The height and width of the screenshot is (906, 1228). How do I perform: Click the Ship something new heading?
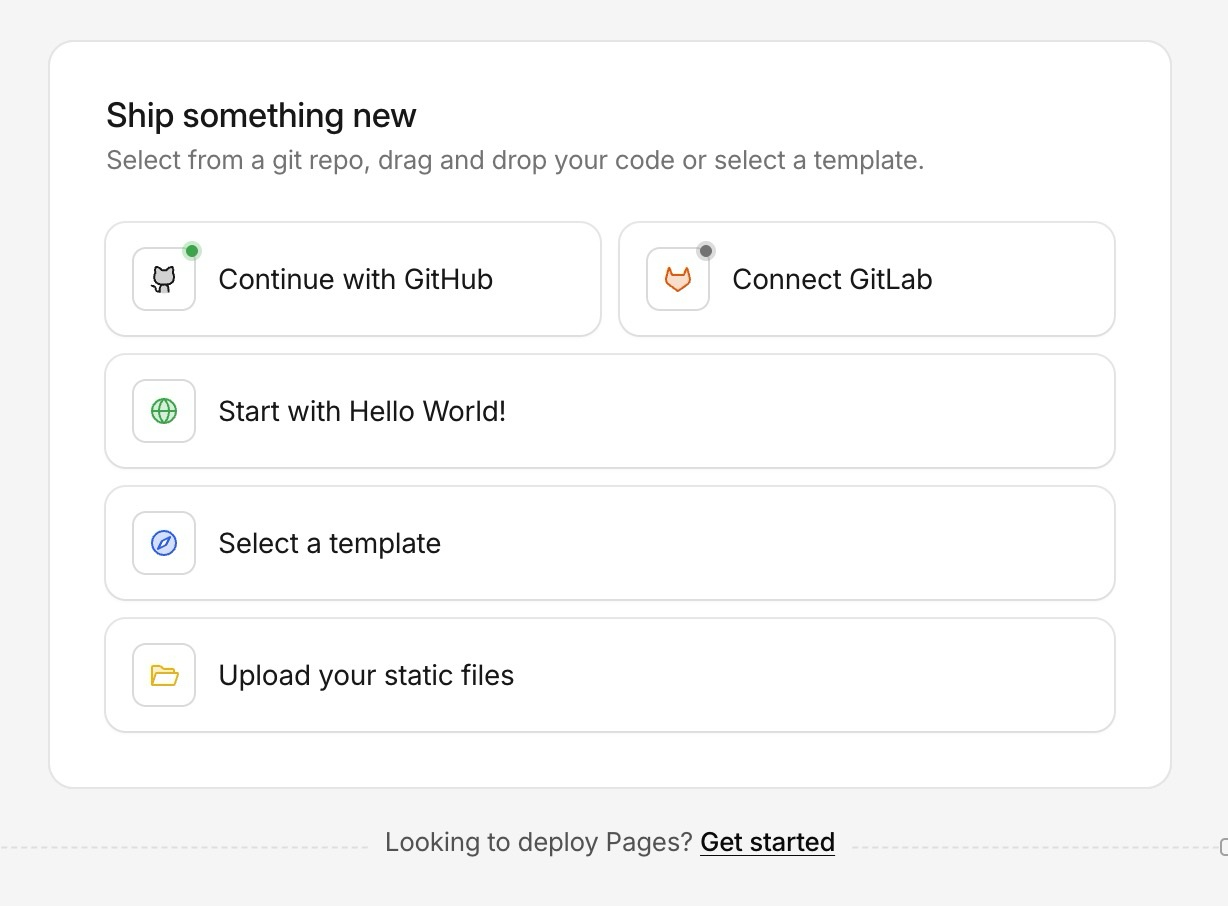(261, 115)
